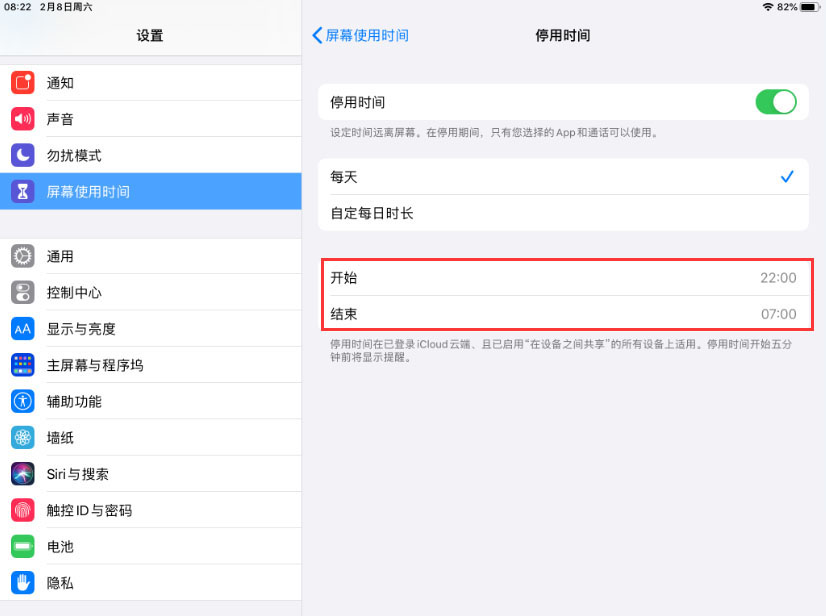This screenshot has height=616, width=826.
Task: Tap the Touch ID fingerprint icon
Action: pyautogui.click(x=23, y=510)
